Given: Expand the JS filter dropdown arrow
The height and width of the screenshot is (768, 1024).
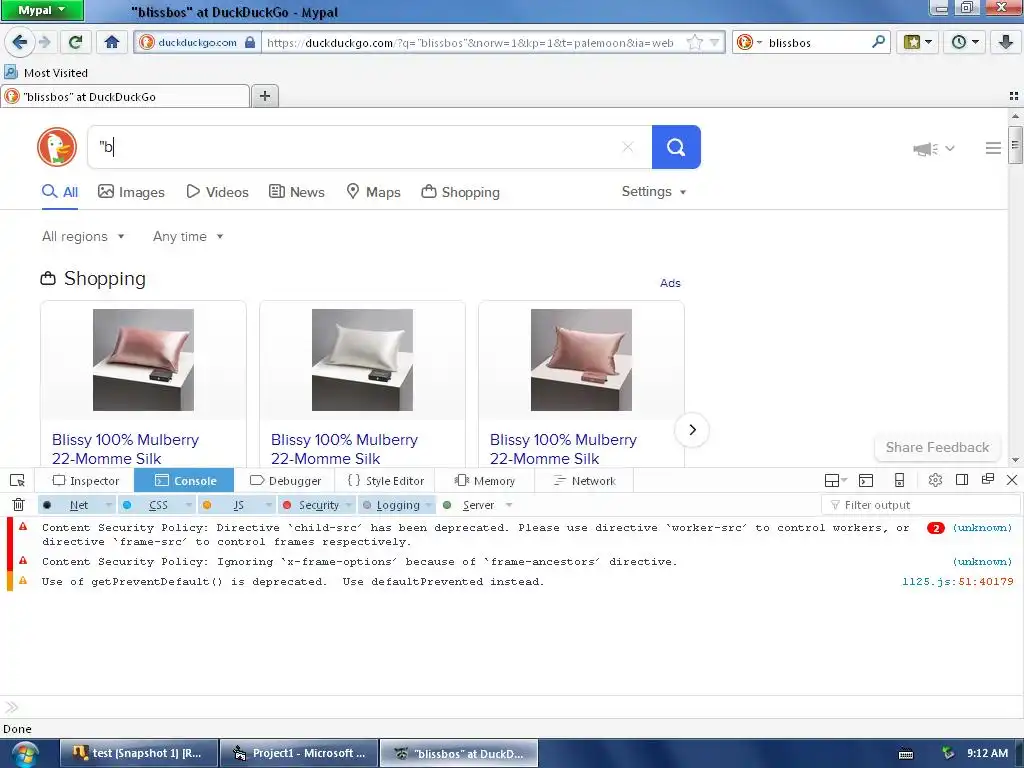Looking at the screenshot, I should point(268,505).
